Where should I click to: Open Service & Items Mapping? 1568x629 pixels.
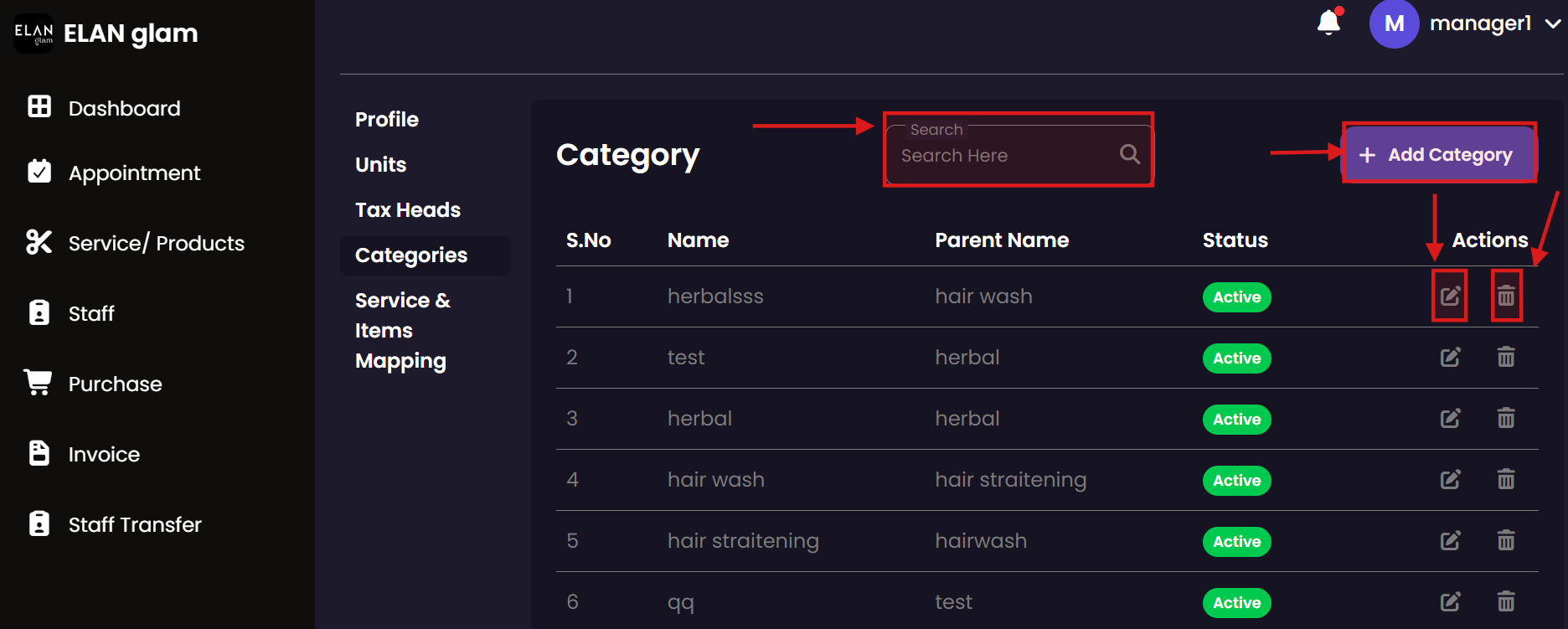coord(402,331)
